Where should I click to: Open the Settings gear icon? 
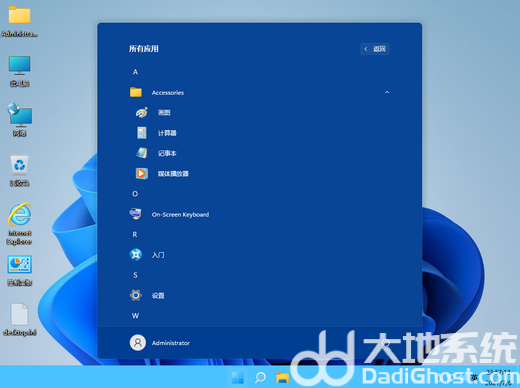pyautogui.click(x=136, y=295)
